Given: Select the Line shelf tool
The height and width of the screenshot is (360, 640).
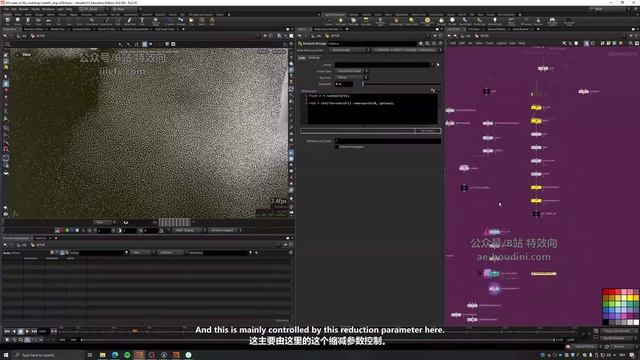Looking at the screenshot, I should tap(69, 21).
